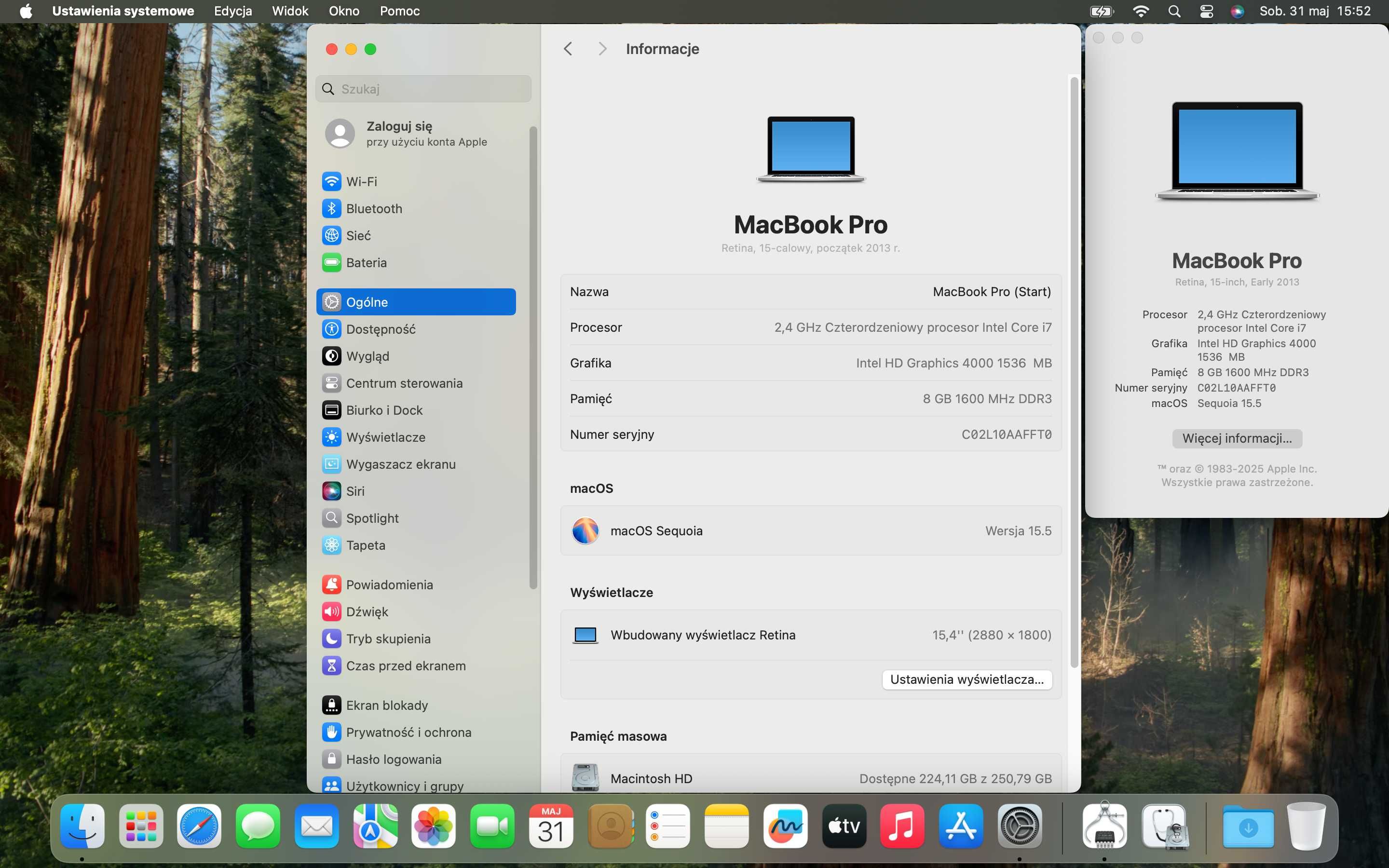
Task: Click the Informacje pane scrollbar
Action: coord(1074,372)
